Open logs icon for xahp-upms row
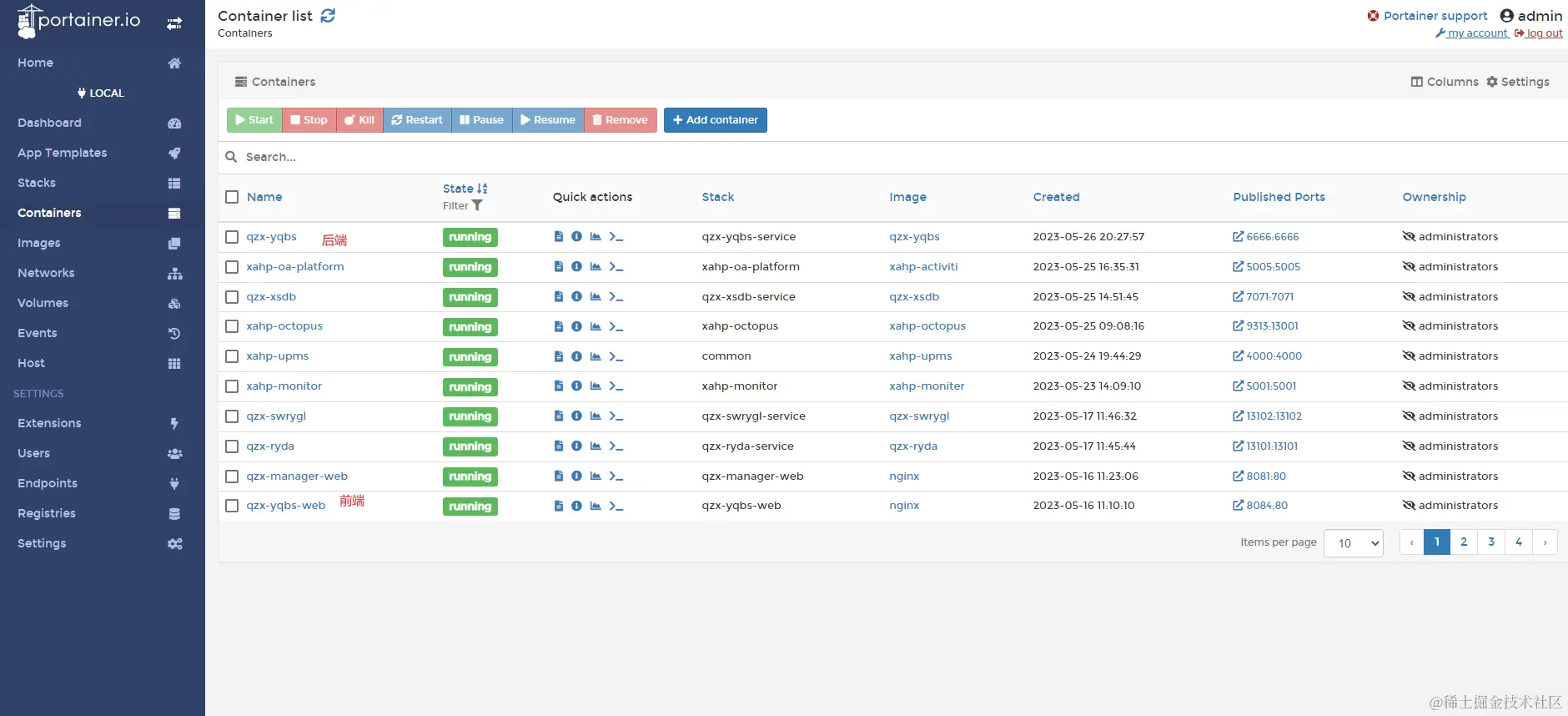1568x716 pixels. 559,356
